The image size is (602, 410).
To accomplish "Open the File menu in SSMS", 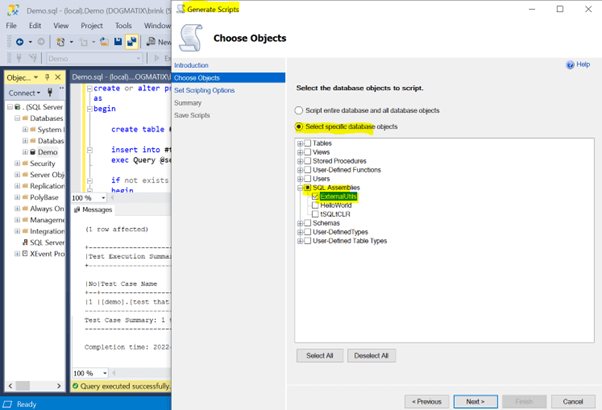I will pos(11,26).
